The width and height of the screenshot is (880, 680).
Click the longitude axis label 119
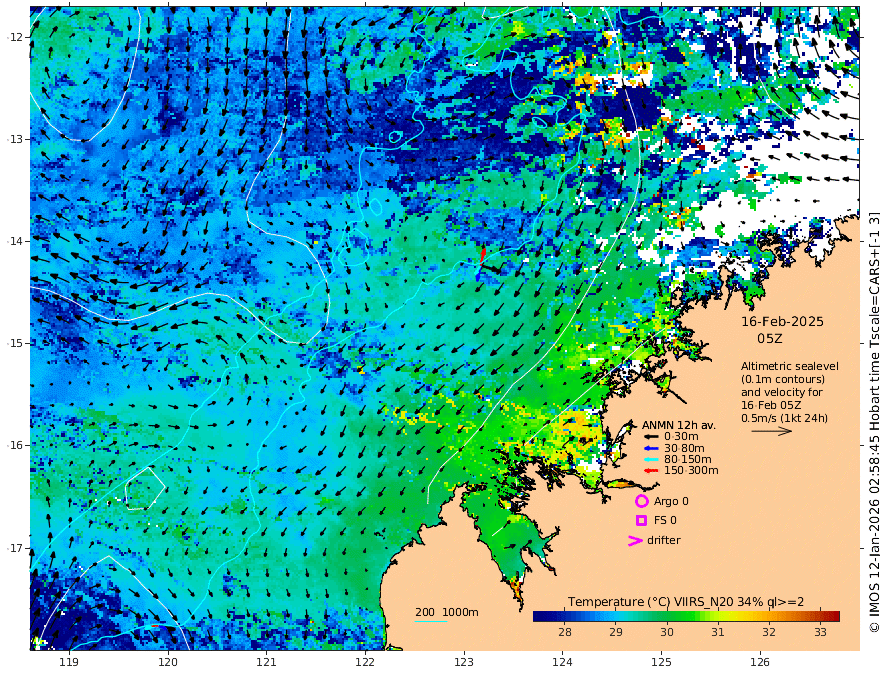tap(69, 663)
